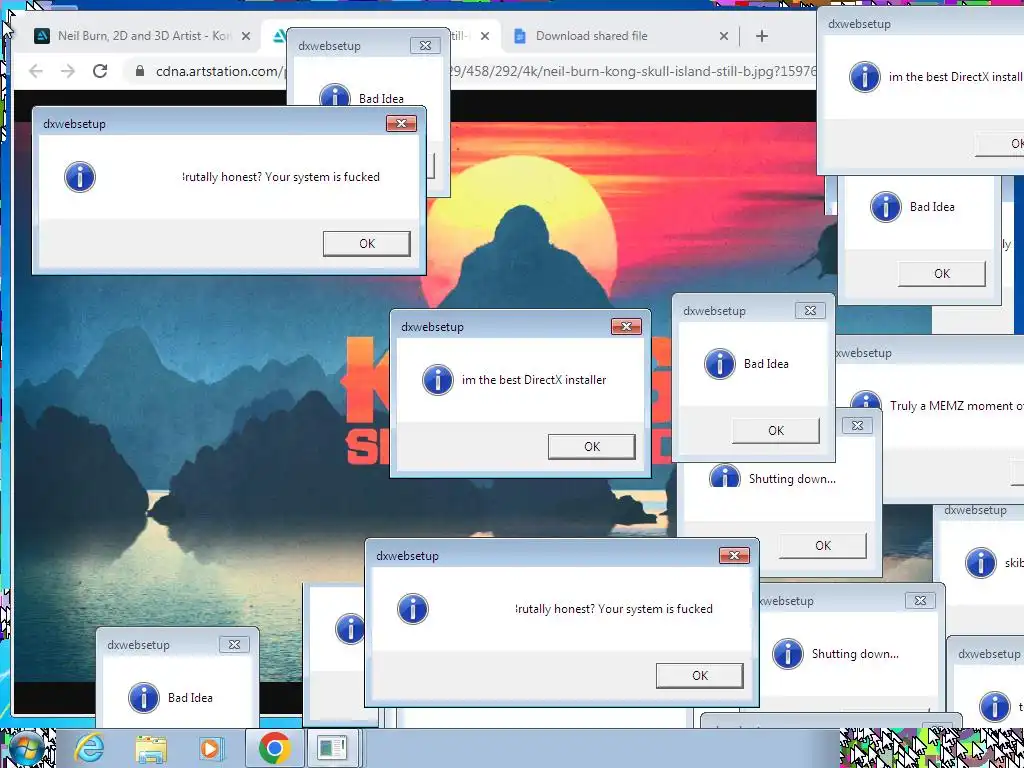Click info icon in Brutally honest dialog covering Shutting down dialog
The image size is (1024, 768).
413,609
